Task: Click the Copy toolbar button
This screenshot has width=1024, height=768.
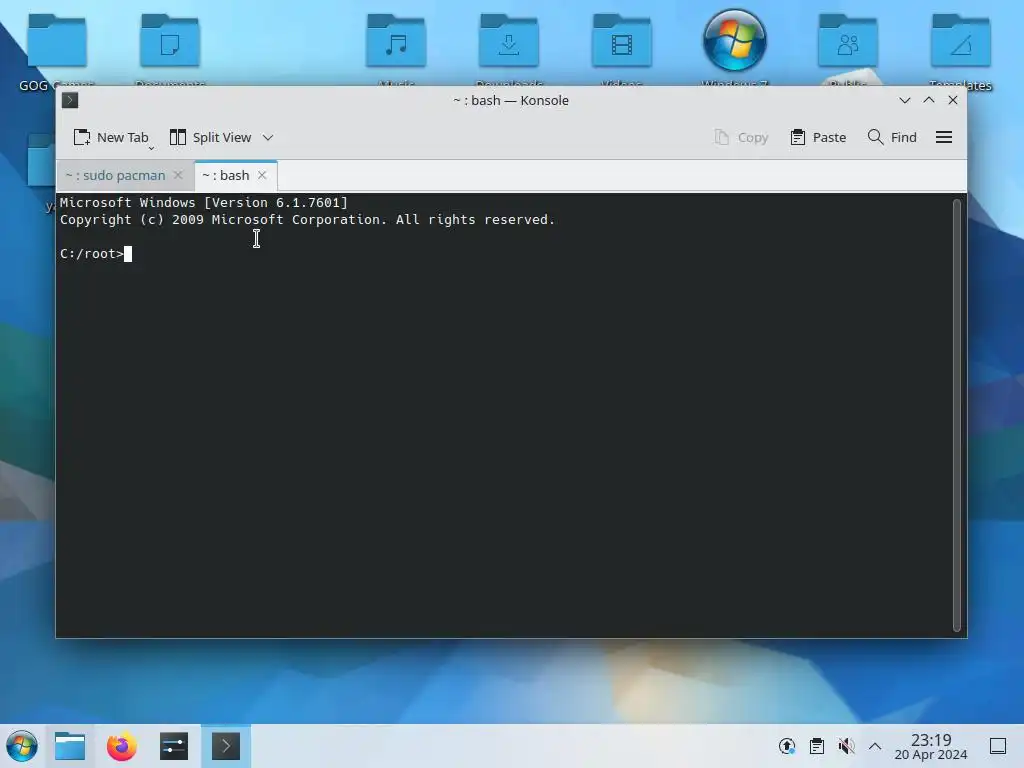Action: [x=741, y=137]
